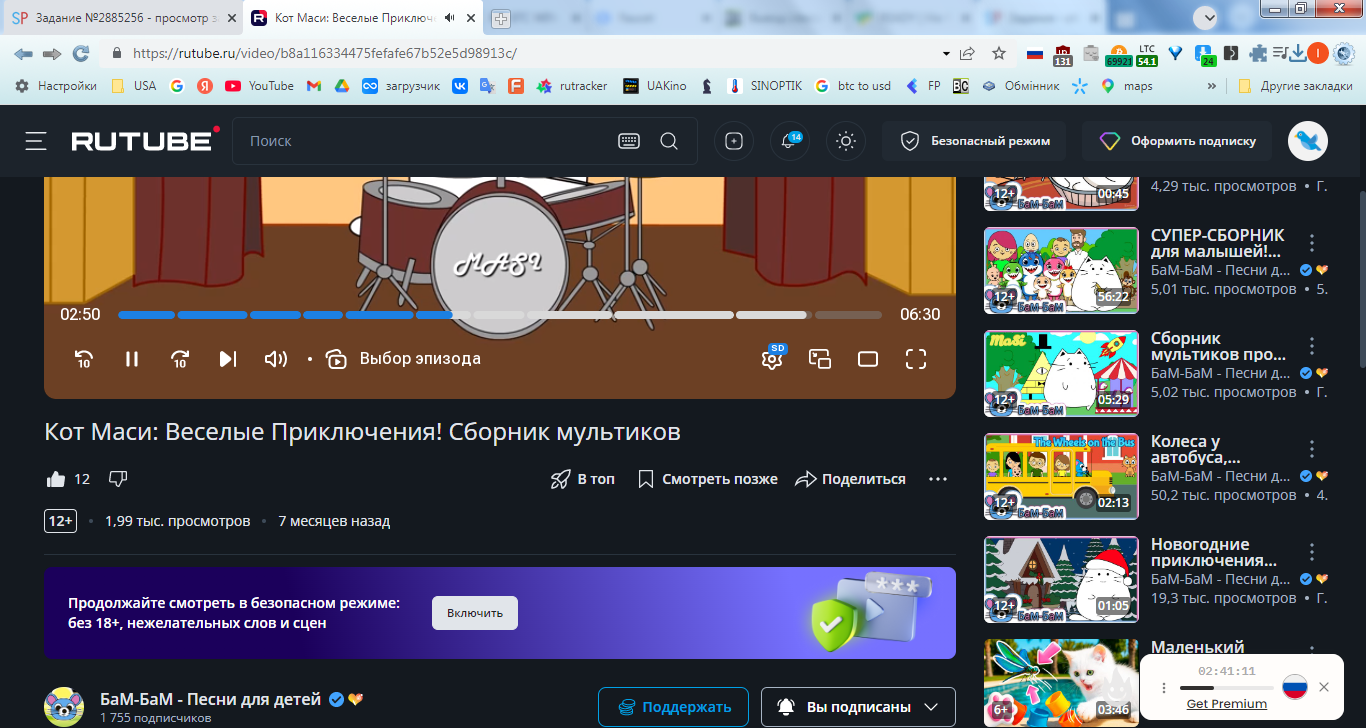Like the video with thumbs up
Screen dimensions: 1366x728
pyautogui.click(x=56, y=479)
